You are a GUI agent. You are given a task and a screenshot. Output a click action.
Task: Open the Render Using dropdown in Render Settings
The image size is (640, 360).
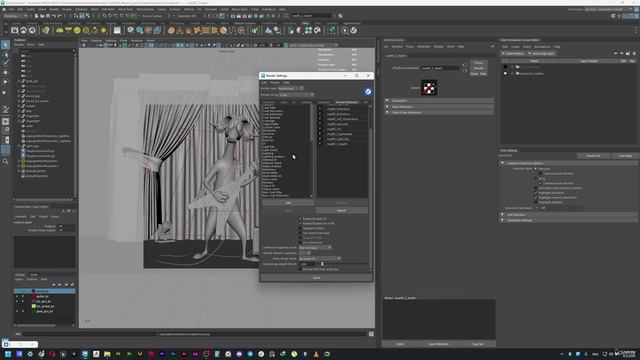click(296, 95)
